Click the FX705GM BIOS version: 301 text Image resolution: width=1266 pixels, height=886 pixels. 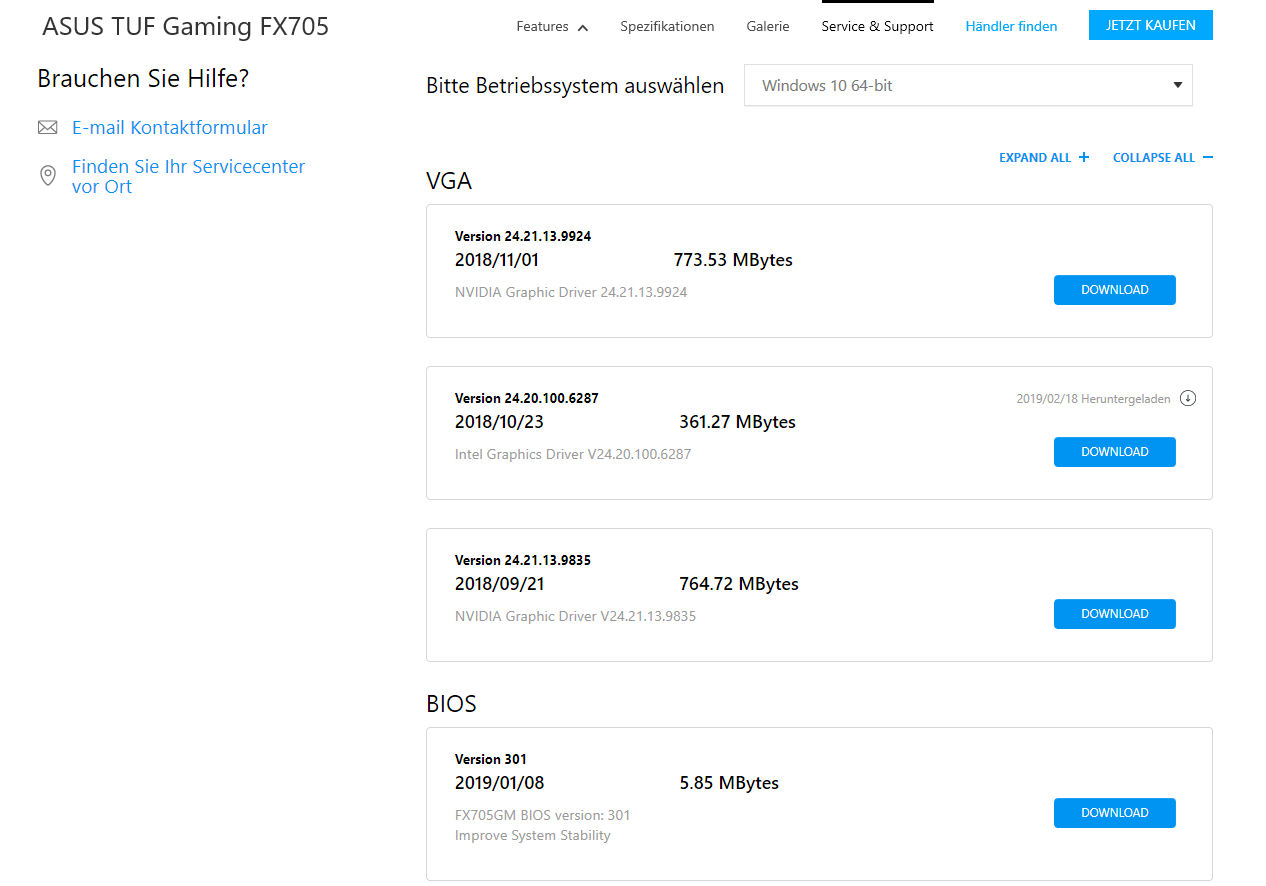click(x=543, y=816)
